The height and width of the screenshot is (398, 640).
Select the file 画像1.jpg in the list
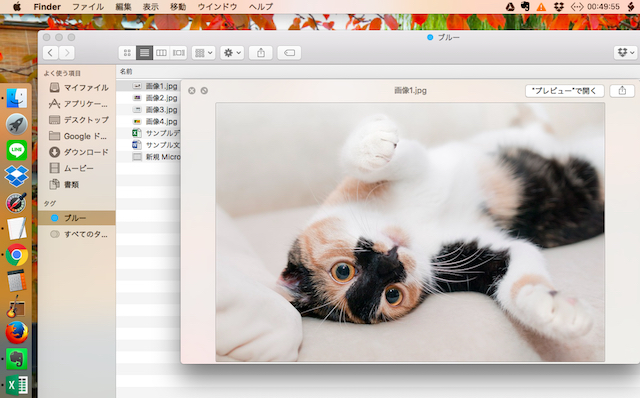149,86
